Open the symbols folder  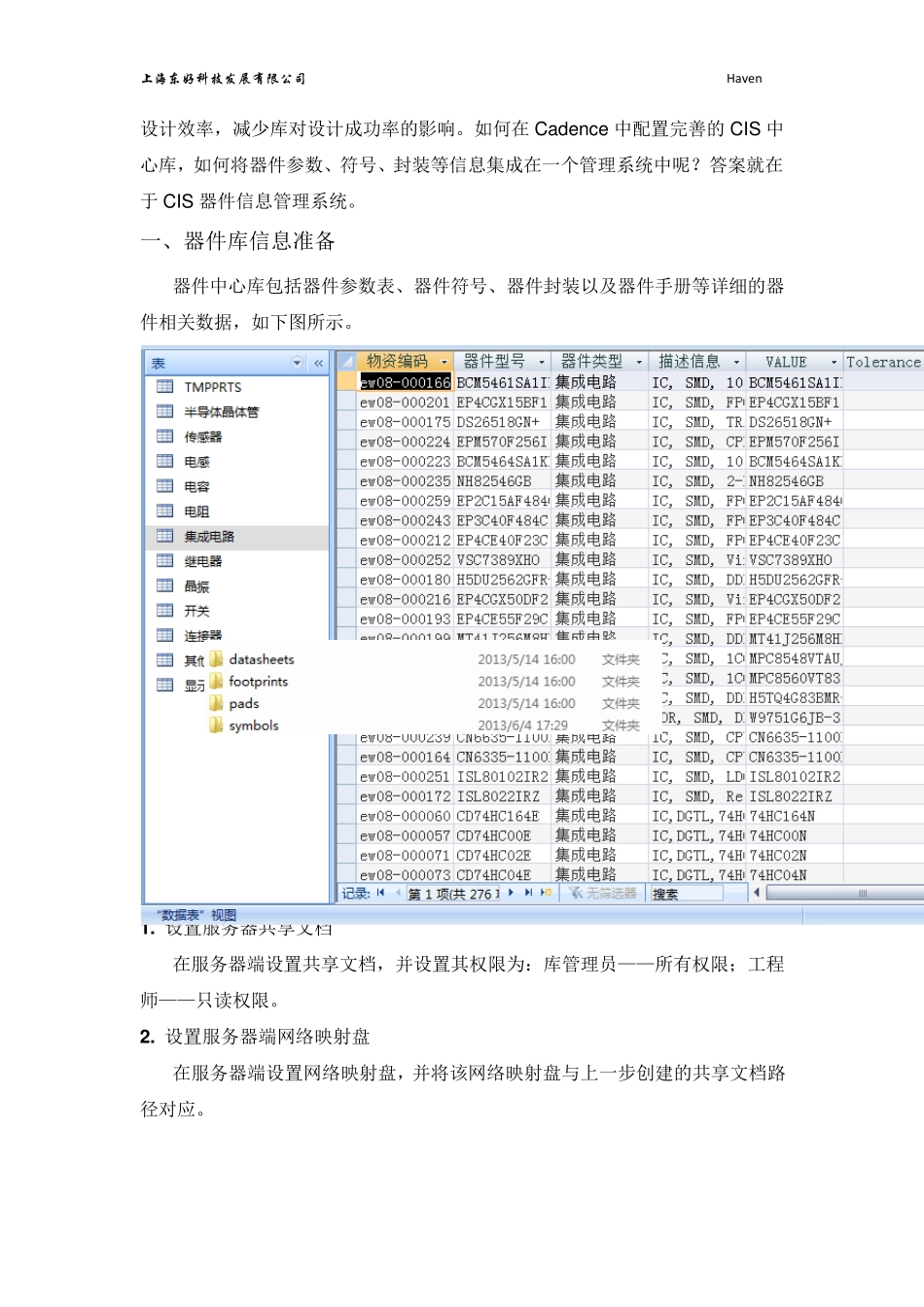pyautogui.click(x=254, y=725)
